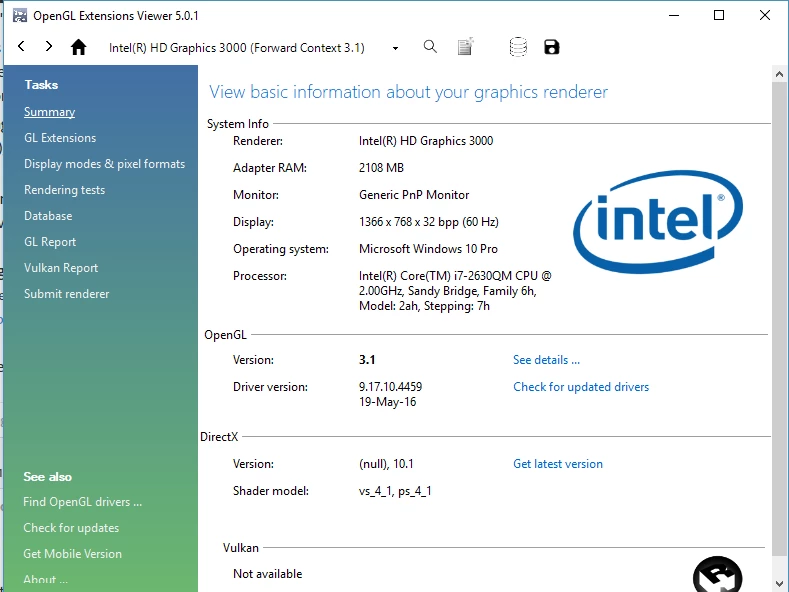789x592 pixels.
Task: Click the OpenGL version value 3.1
Action: [367, 360]
